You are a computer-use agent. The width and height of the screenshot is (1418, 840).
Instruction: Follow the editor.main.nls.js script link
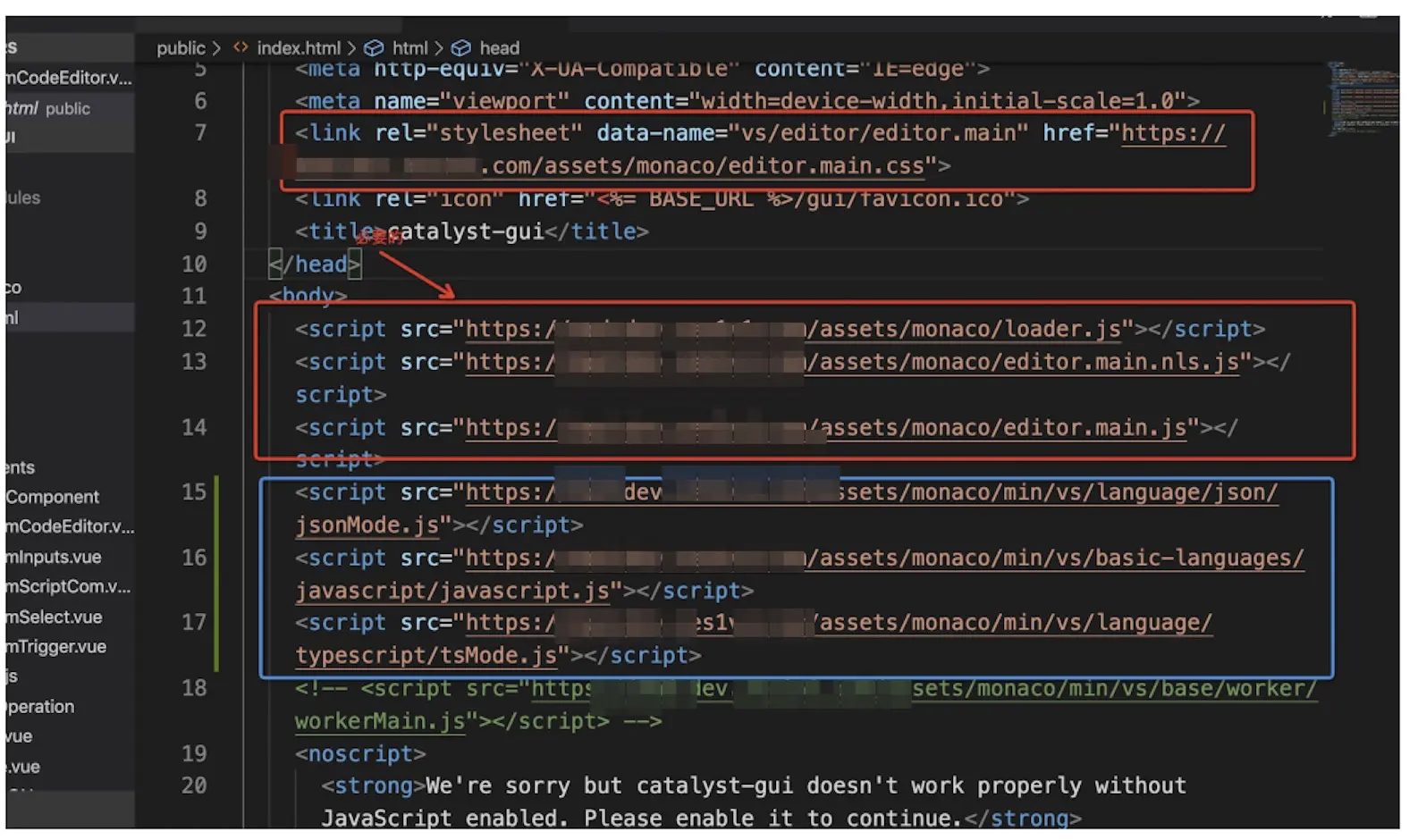point(1023,362)
